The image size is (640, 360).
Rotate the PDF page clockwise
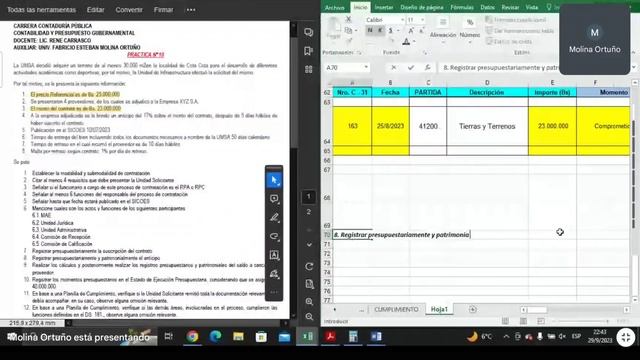309,267
